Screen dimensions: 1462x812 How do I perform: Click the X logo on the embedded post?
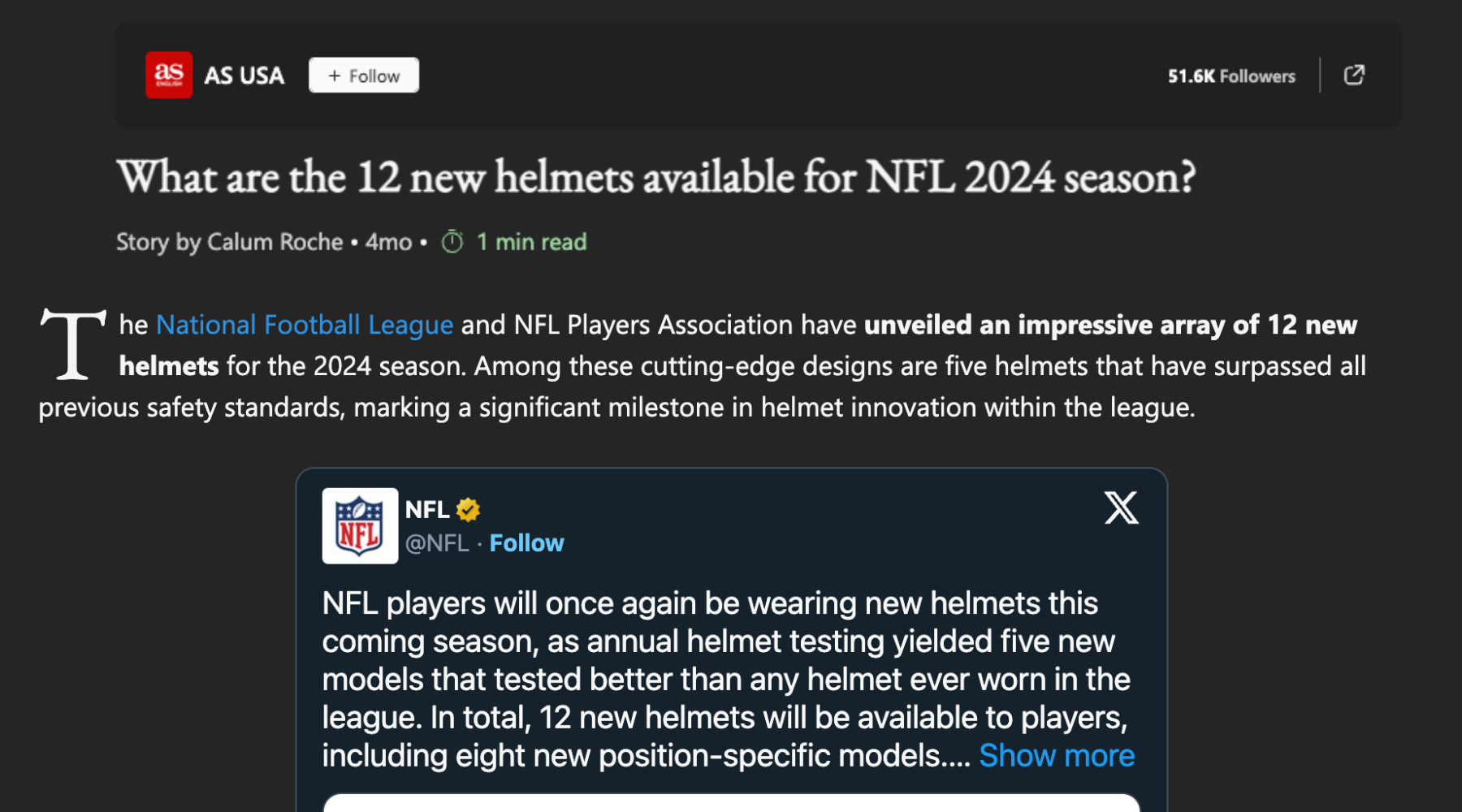click(1121, 509)
